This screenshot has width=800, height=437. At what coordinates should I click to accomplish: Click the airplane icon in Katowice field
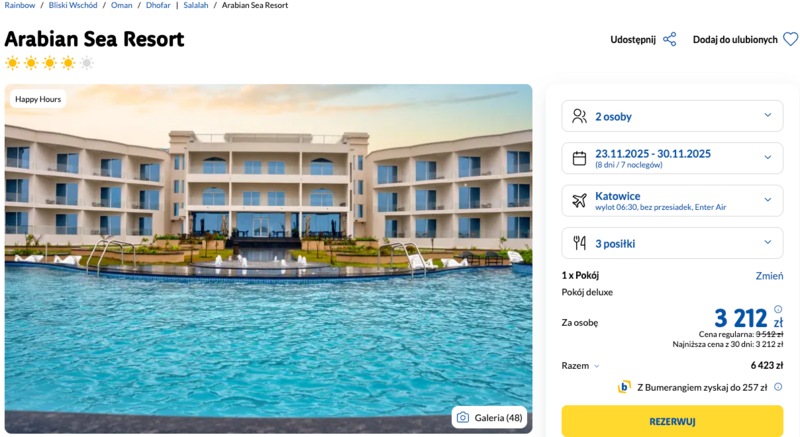[x=579, y=200]
